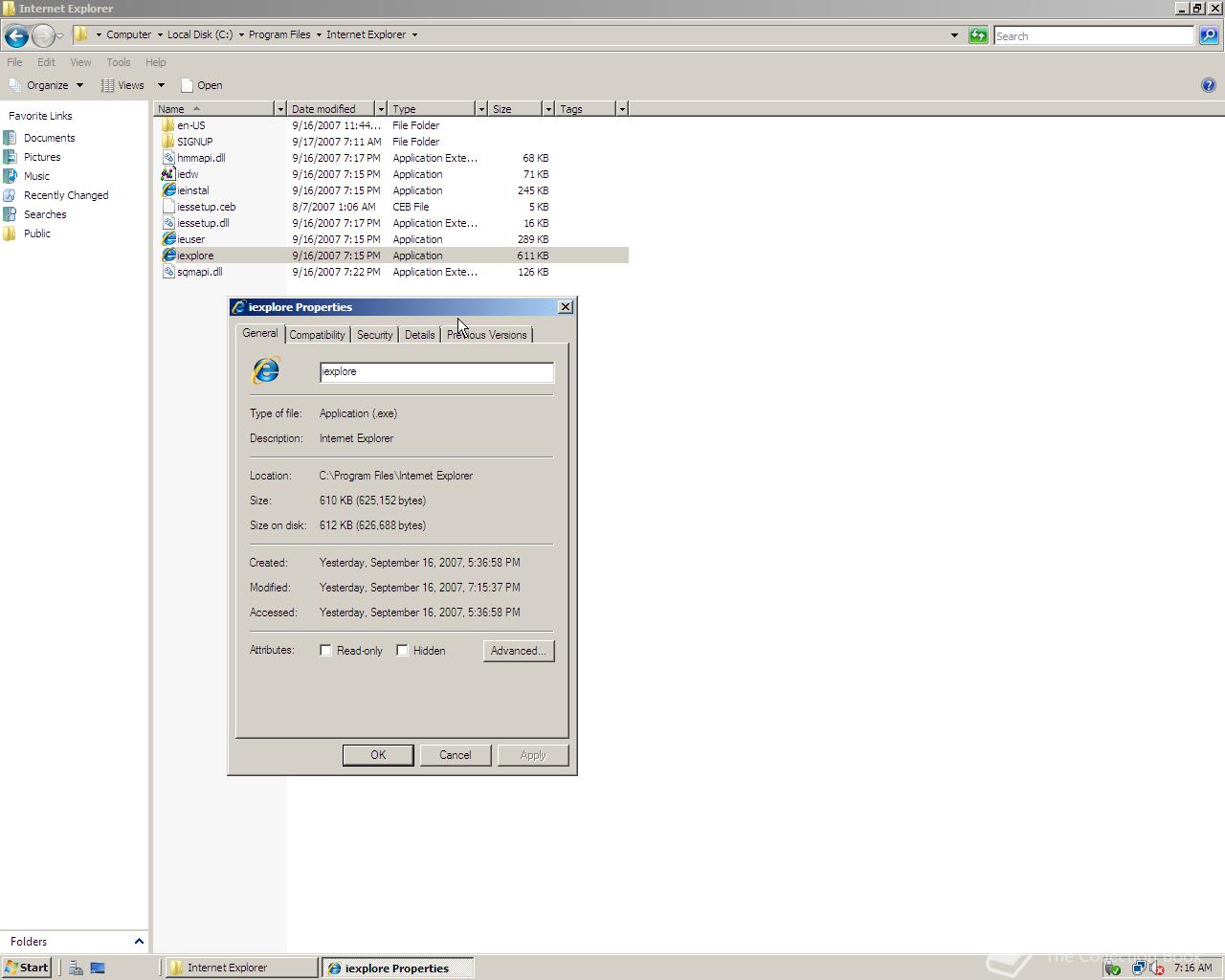The width and height of the screenshot is (1225, 980).
Task: Open Music favorite link
Action: [x=36, y=176]
